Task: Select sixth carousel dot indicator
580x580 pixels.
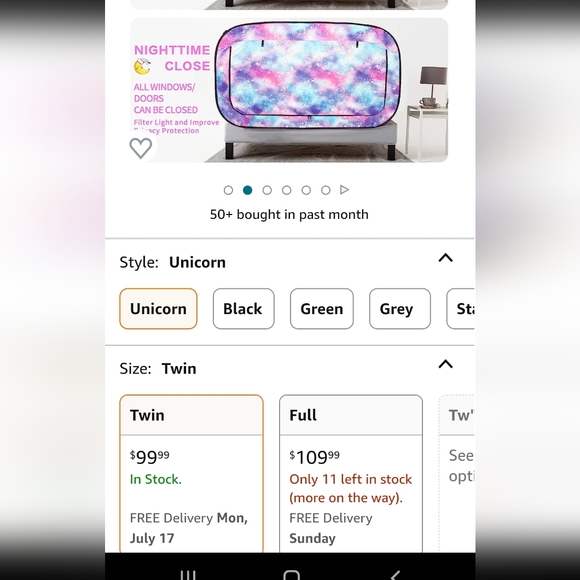Action: tap(326, 190)
